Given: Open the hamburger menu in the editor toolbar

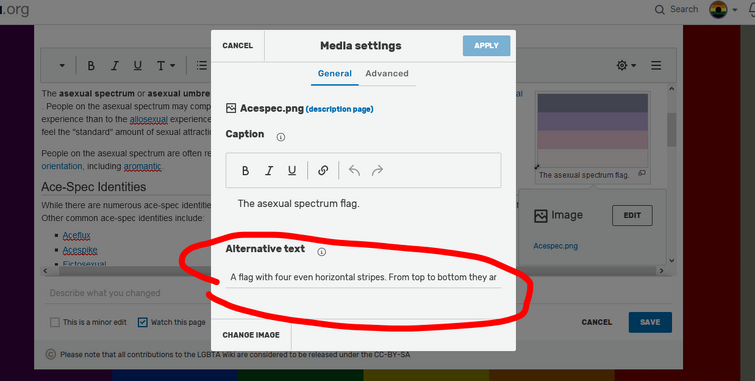Looking at the screenshot, I should point(656,66).
